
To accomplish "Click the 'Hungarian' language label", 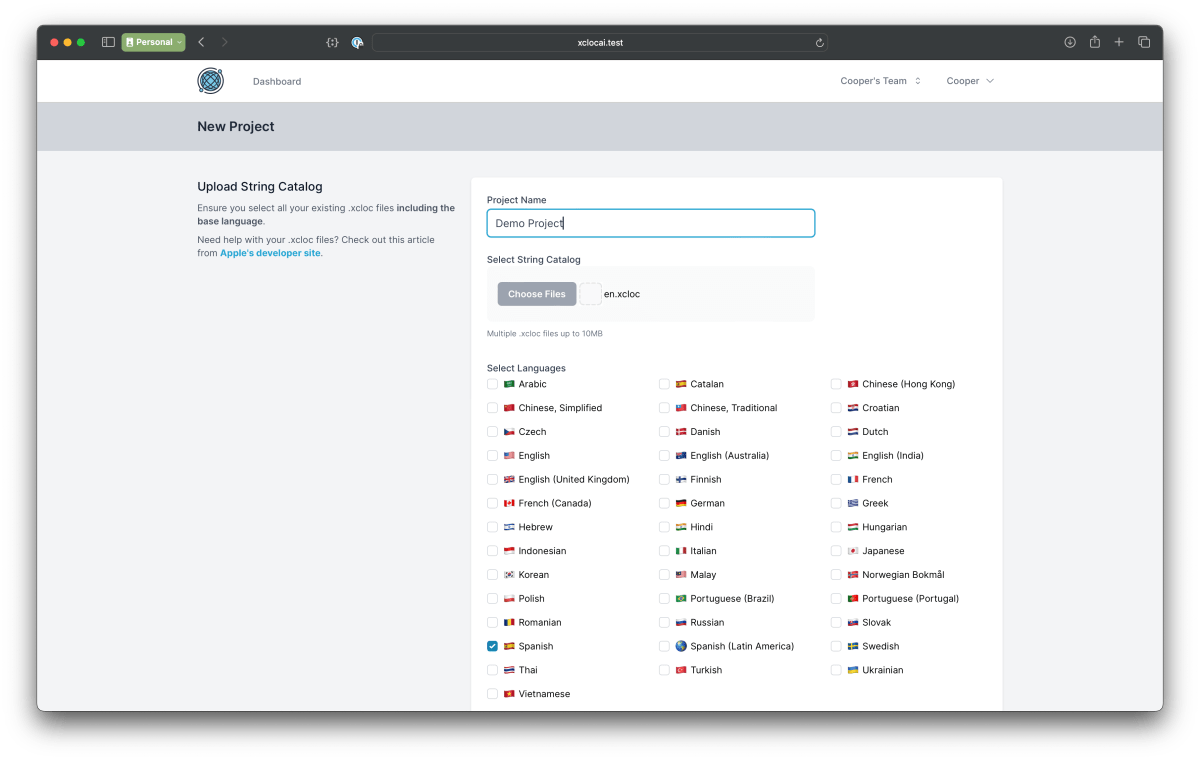I will coord(885,527).
